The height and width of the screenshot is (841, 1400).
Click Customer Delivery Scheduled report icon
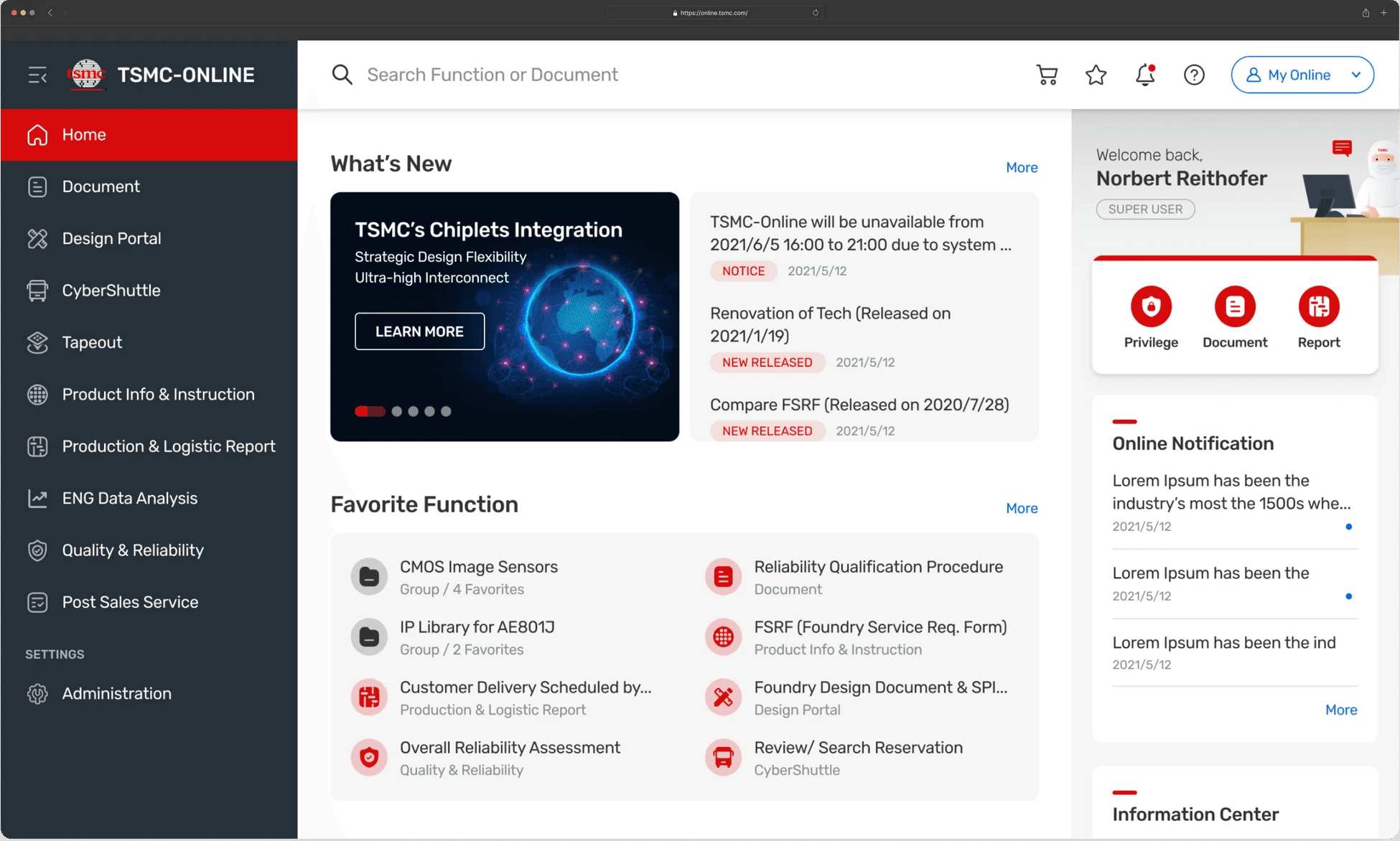pyautogui.click(x=369, y=697)
